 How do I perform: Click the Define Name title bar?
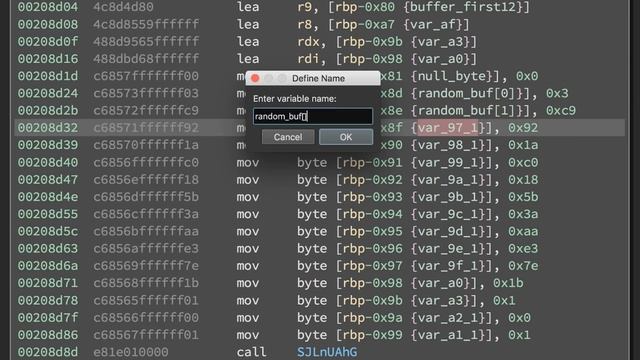coord(313,78)
